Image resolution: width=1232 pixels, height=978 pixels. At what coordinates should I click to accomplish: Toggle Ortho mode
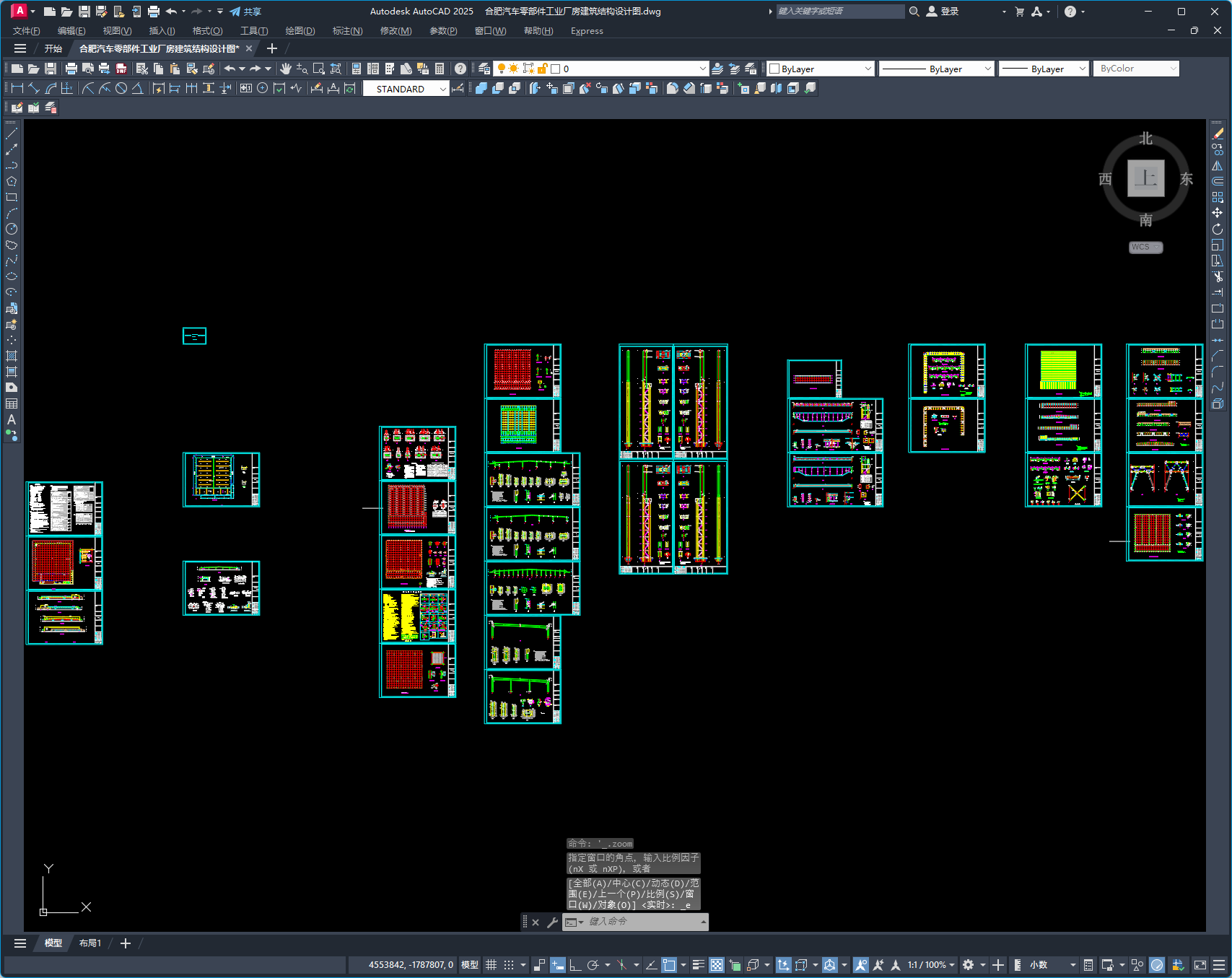coord(575,965)
